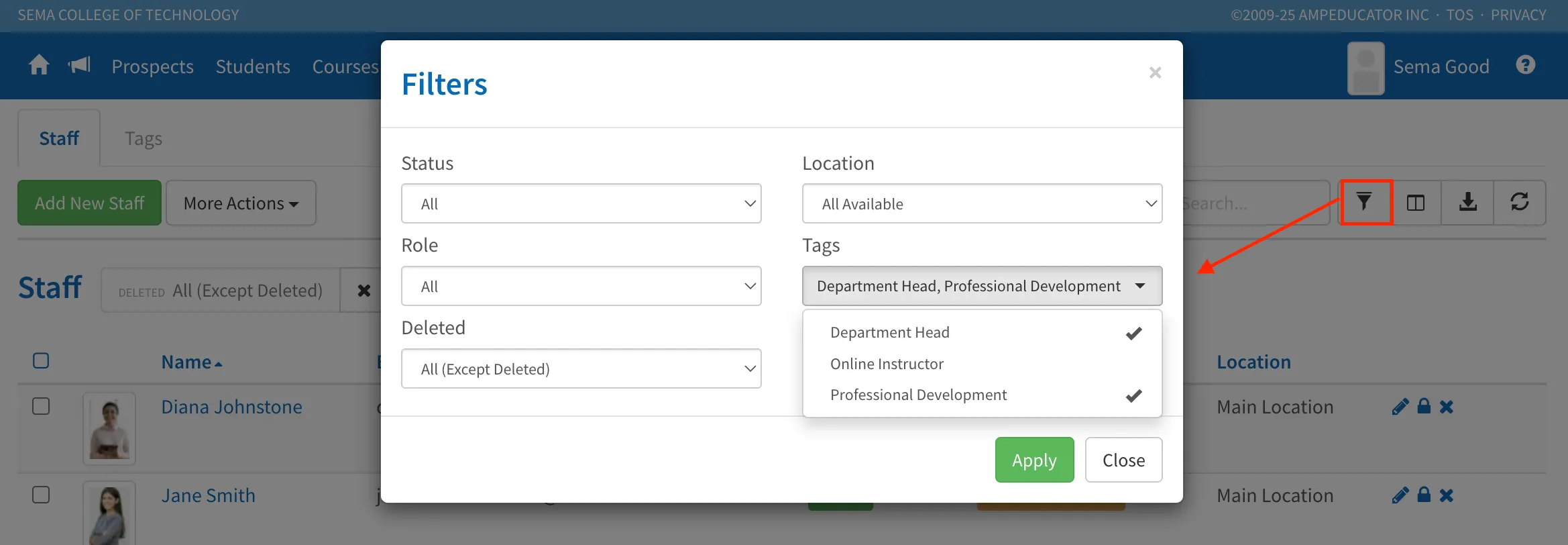Open the Role dropdown
1568x545 pixels.
[x=581, y=286]
